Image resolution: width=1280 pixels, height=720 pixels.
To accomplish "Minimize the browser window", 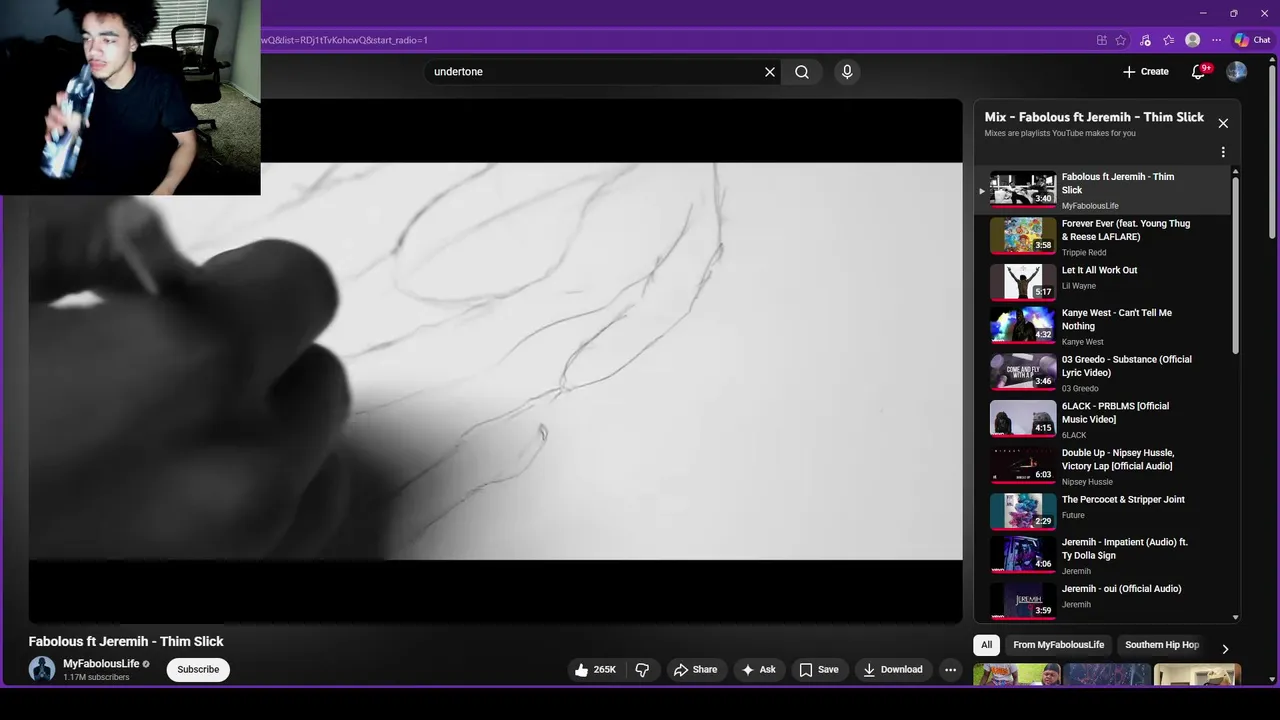I will [x=1203, y=13].
